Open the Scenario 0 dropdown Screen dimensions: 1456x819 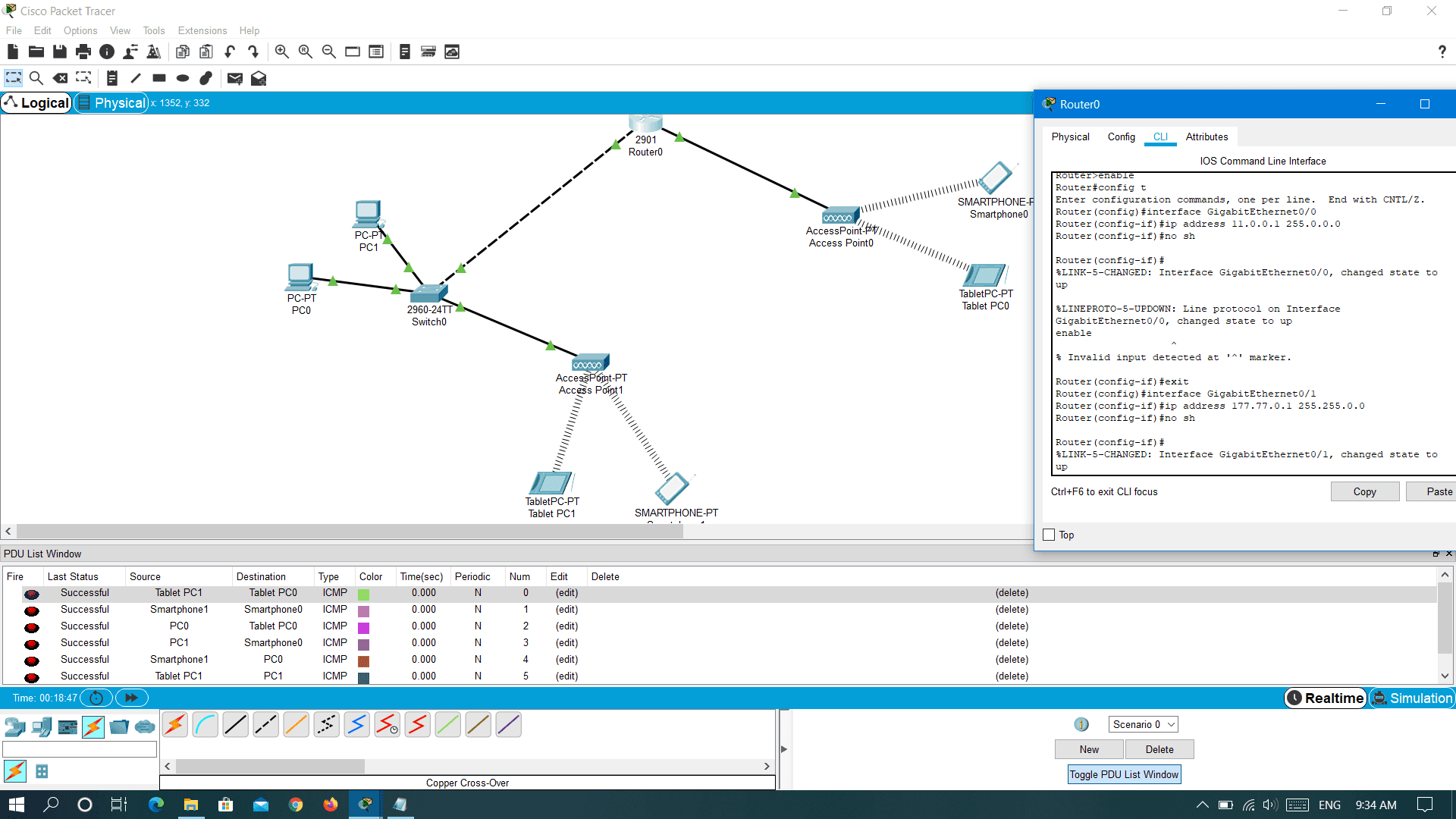(1143, 724)
